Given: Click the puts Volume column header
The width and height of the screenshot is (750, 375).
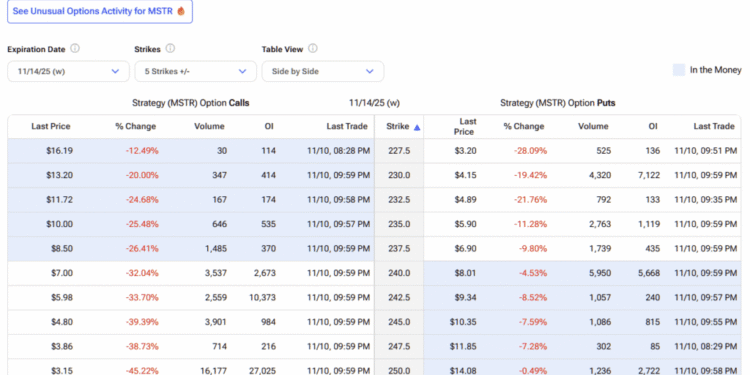Looking at the screenshot, I should pyautogui.click(x=593, y=126).
